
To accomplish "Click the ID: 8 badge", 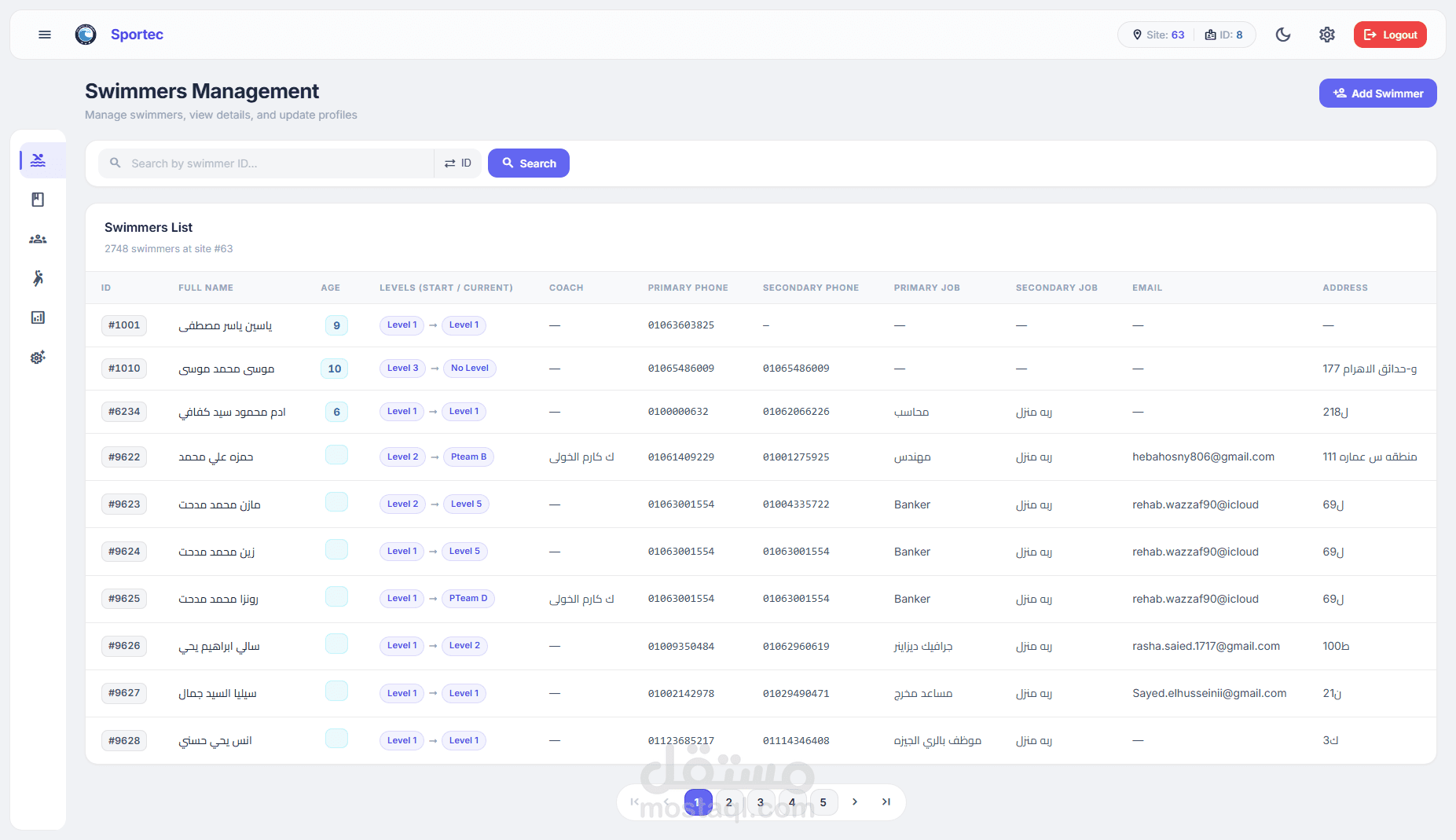I will point(1223,35).
